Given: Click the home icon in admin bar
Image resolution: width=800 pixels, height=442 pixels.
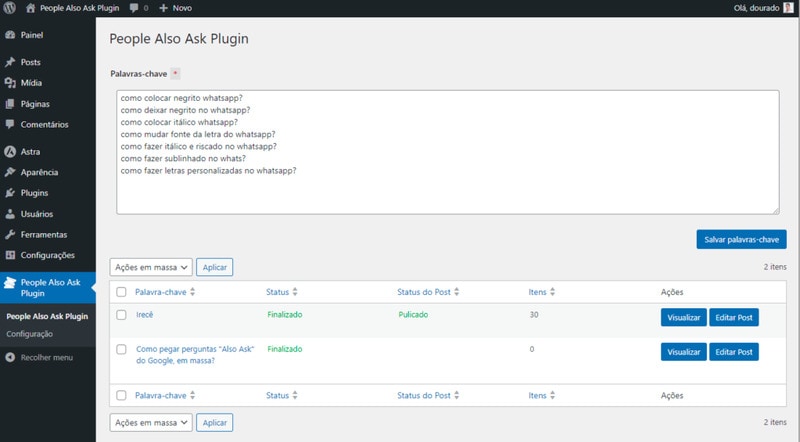Looking at the screenshot, I should (31, 8).
